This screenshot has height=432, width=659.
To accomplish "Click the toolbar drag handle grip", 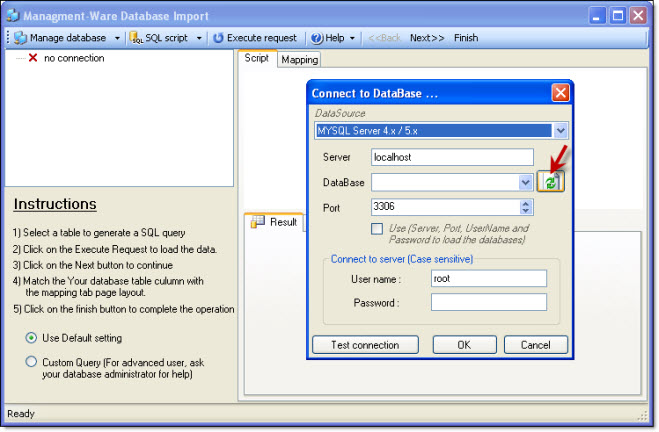I will coord(8,38).
